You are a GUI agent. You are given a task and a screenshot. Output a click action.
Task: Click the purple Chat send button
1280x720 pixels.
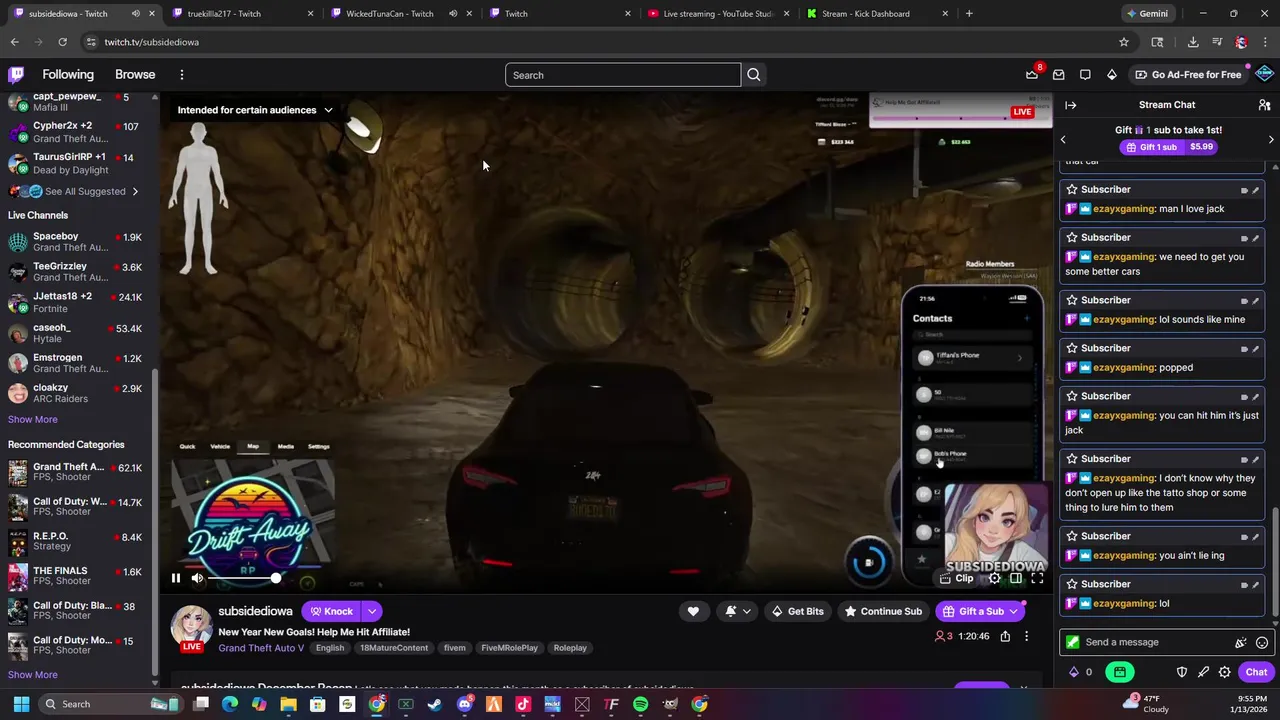pyautogui.click(x=1256, y=672)
